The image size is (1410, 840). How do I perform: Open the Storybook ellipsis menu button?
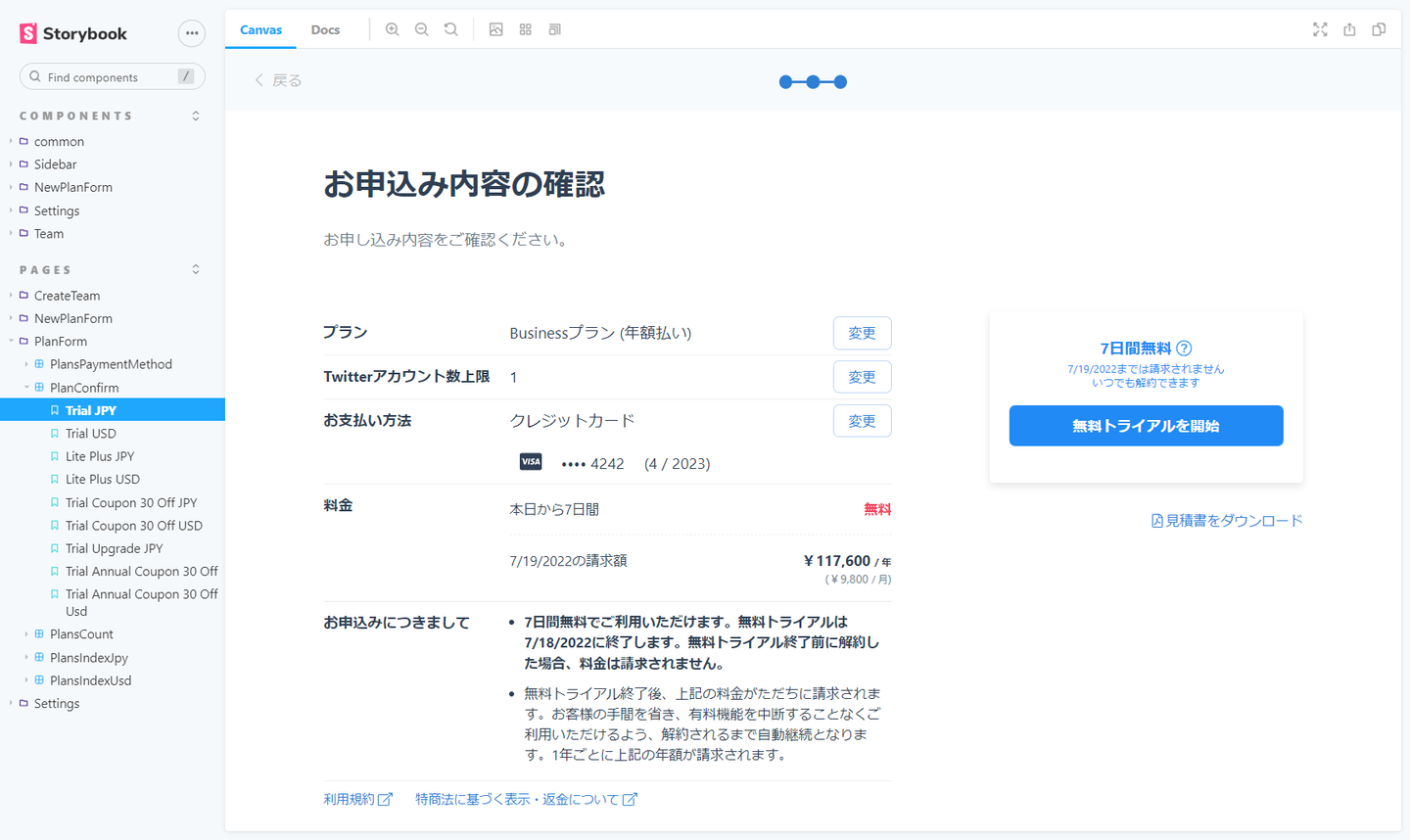(192, 33)
